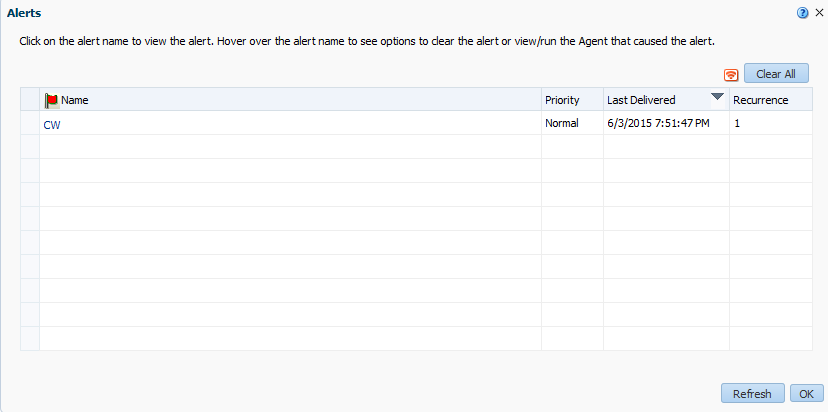The width and height of the screenshot is (828, 412).
Task: Confirm with the OK button
Action: coord(807,394)
